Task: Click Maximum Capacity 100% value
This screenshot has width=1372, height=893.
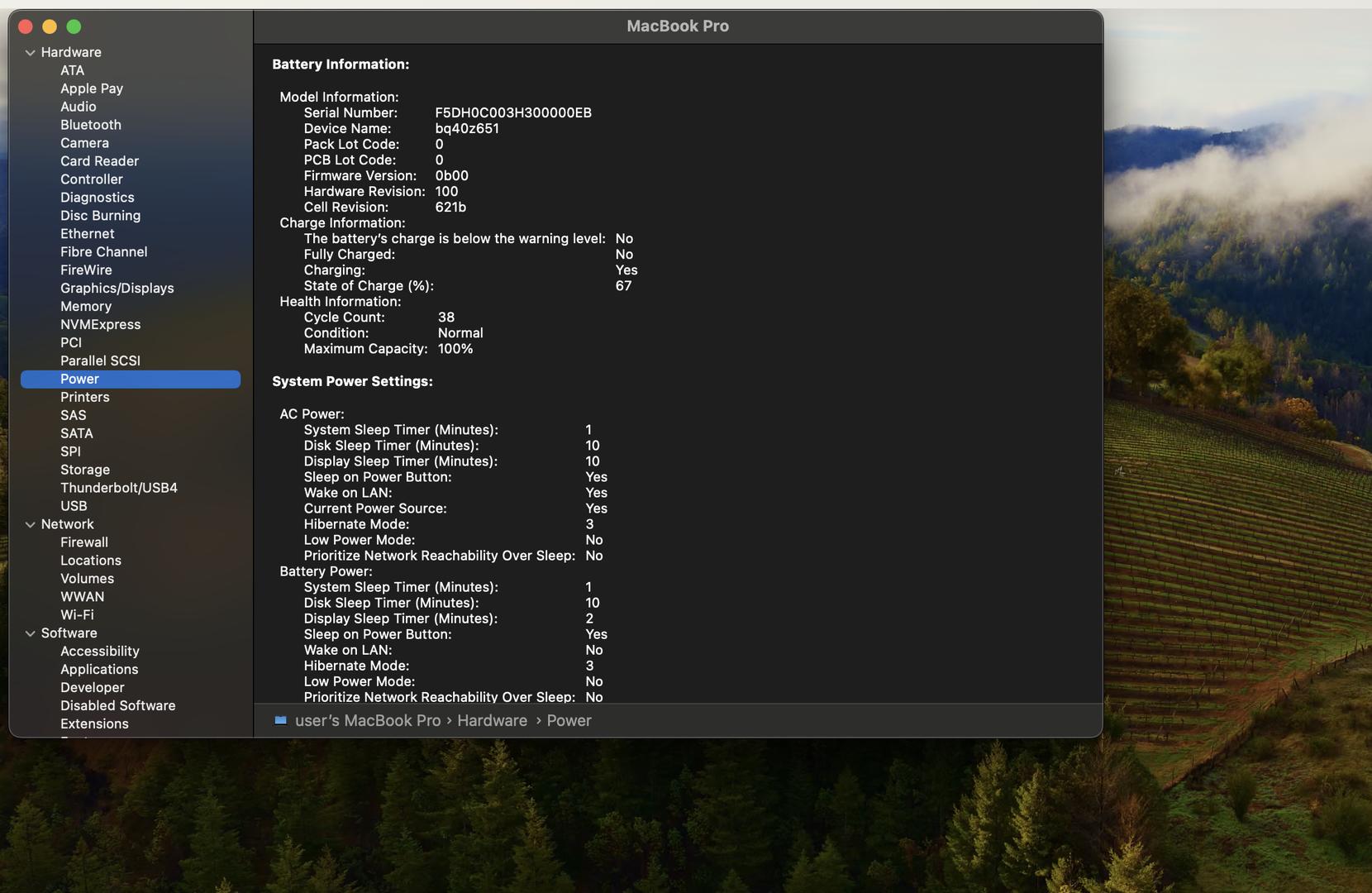Action: 455,349
